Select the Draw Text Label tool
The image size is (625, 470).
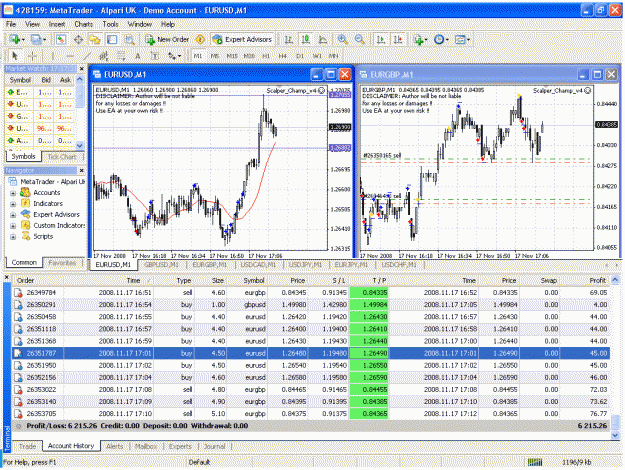click(x=155, y=56)
